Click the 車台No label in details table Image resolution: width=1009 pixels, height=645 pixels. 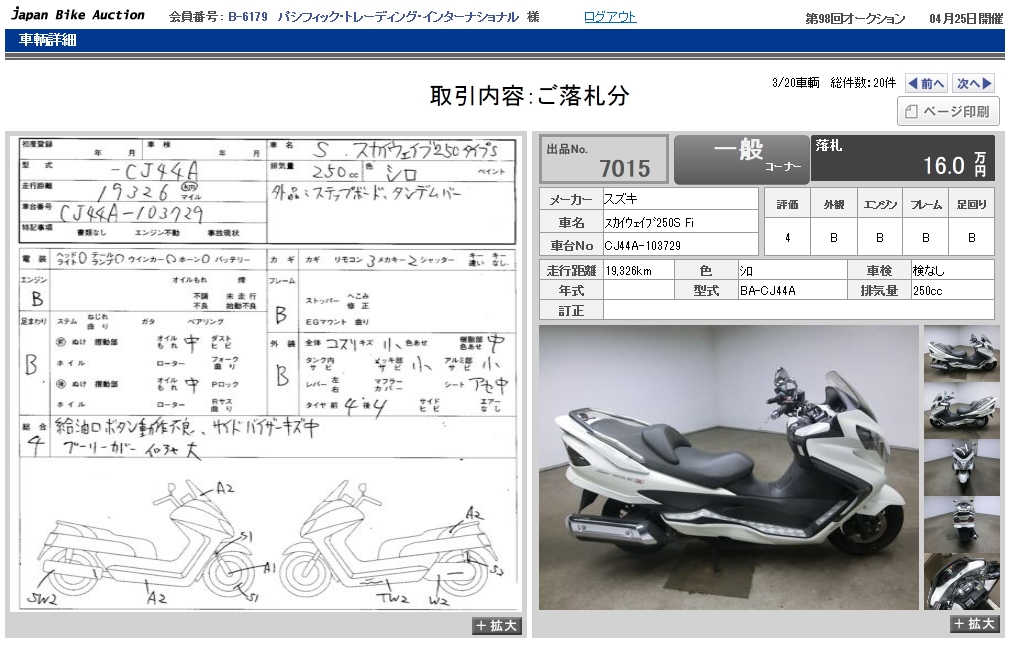point(571,246)
